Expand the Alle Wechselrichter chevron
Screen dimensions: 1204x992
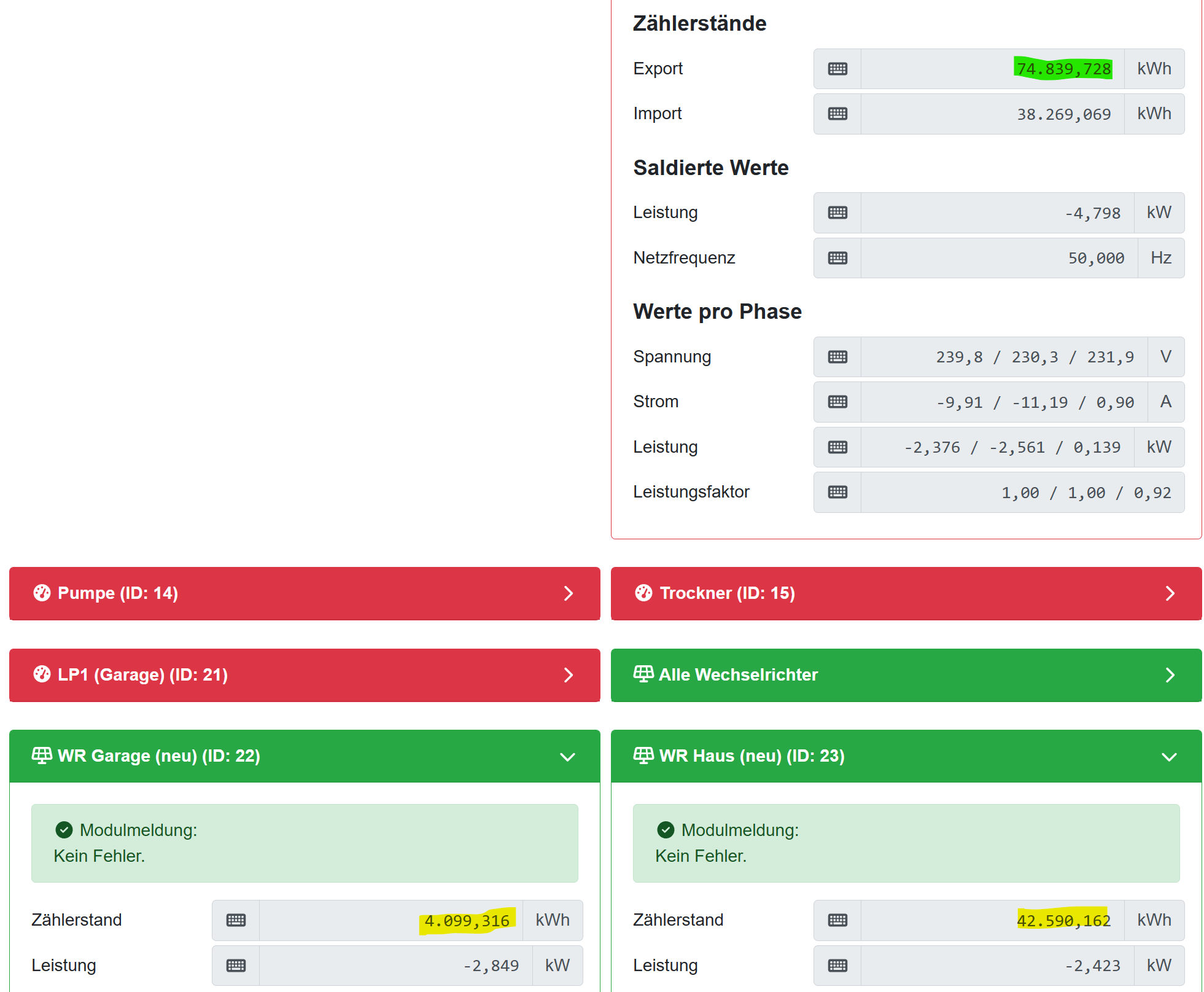click(x=1170, y=675)
